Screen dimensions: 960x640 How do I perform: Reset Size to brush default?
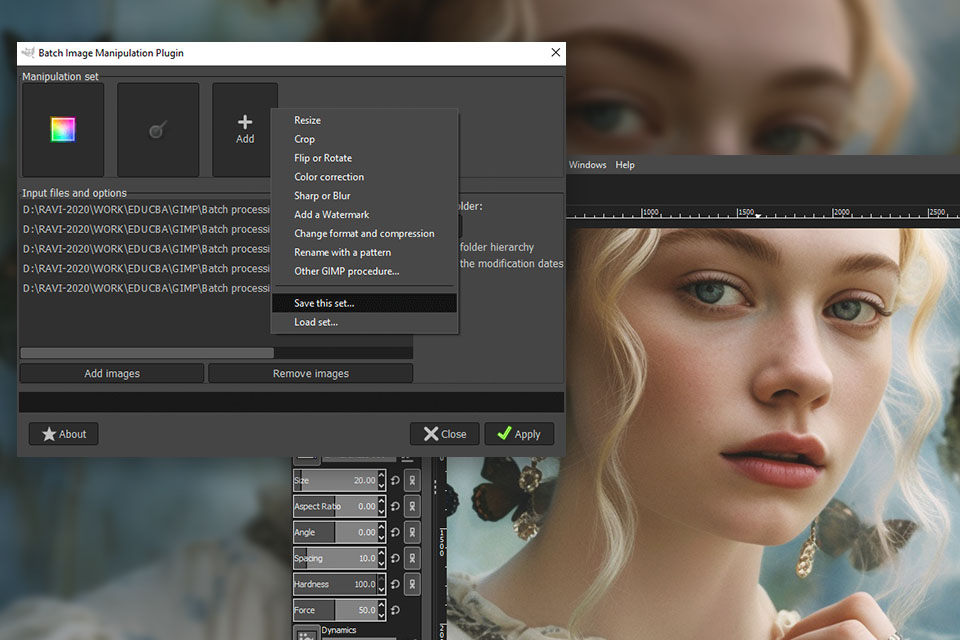pyautogui.click(x=396, y=481)
